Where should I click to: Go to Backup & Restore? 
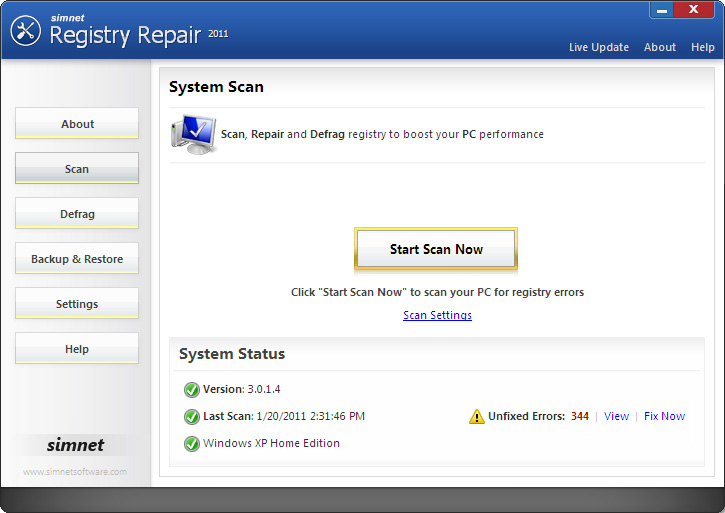coord(77,259)
